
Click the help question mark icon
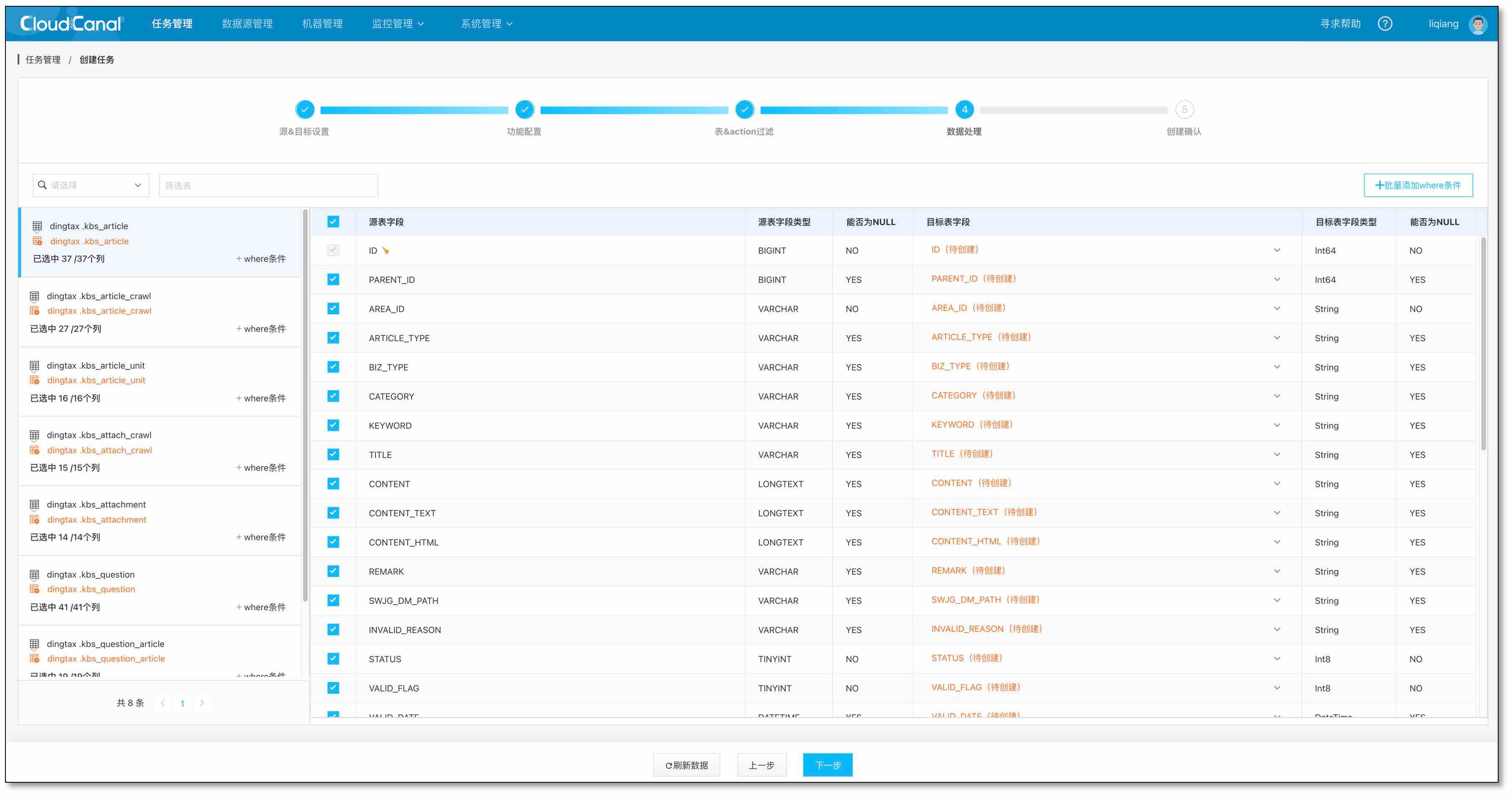1385,23
